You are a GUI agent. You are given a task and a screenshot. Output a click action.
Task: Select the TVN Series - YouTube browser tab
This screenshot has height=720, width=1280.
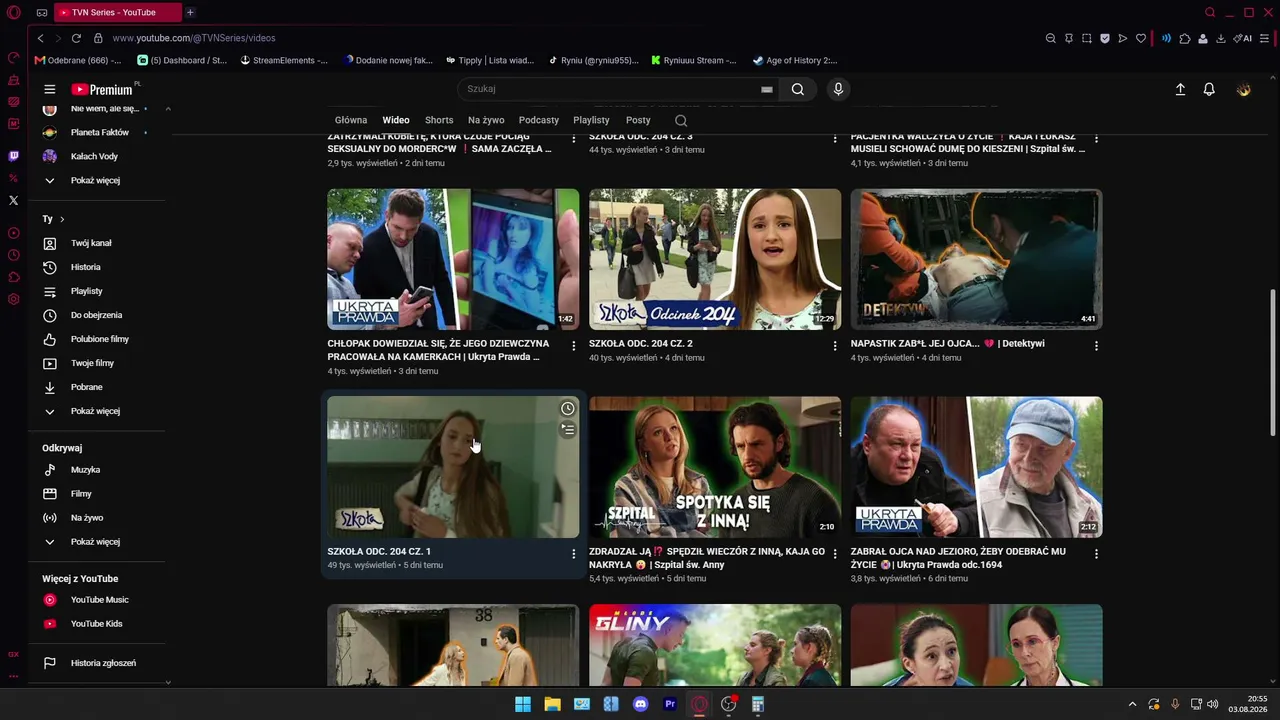[117, 12]
